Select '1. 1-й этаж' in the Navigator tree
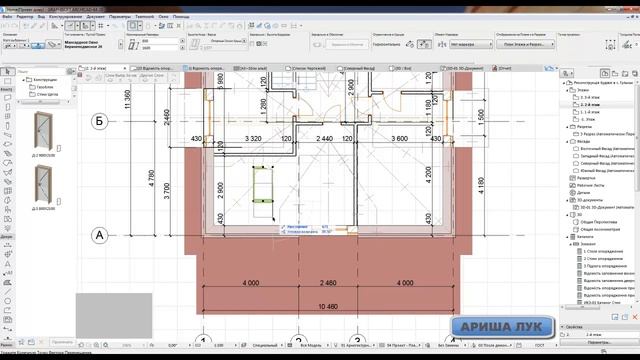Screen dimensions: 640x360 590,112
